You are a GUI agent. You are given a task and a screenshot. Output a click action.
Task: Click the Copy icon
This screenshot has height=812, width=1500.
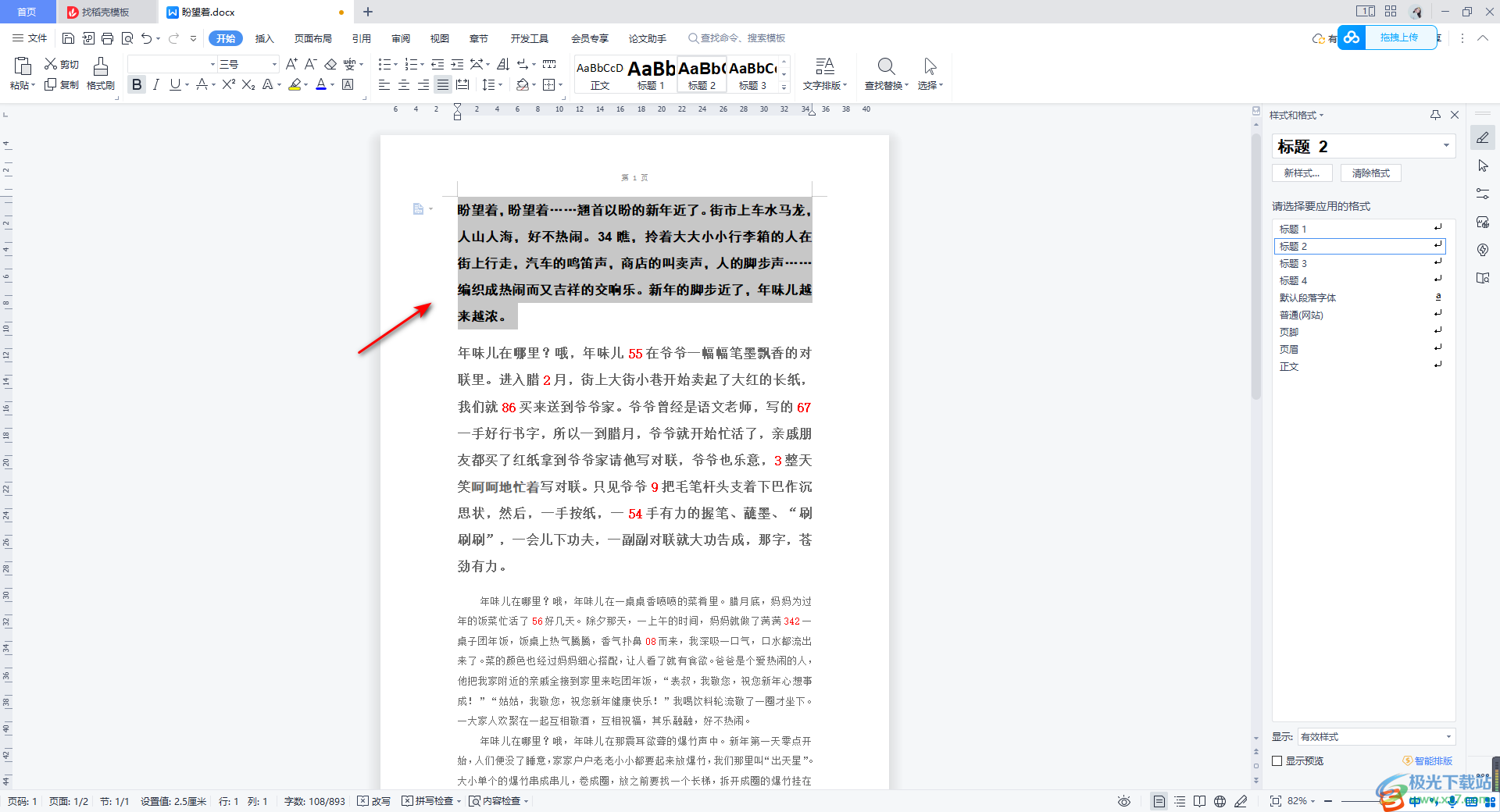pyautogui.click(x=51, y=84)
